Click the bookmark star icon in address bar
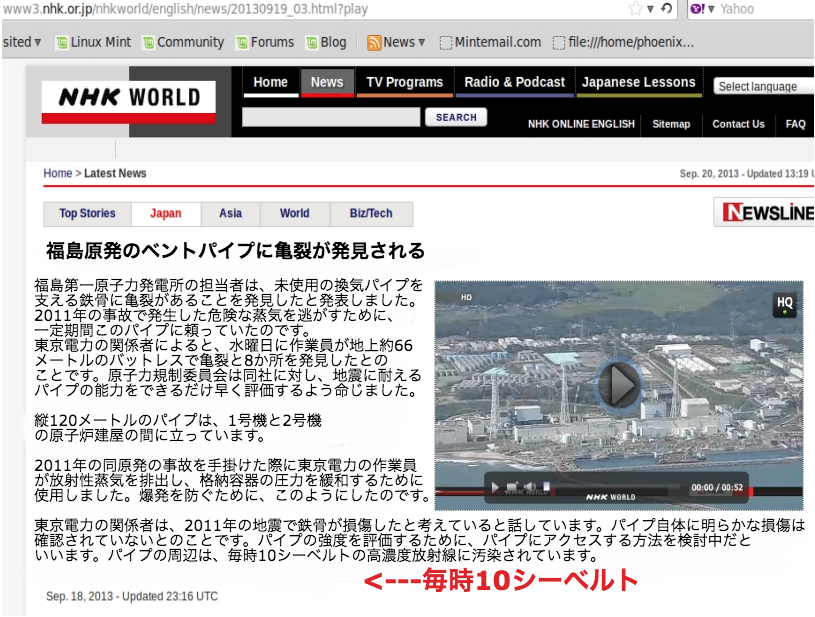 coord(635,8)
